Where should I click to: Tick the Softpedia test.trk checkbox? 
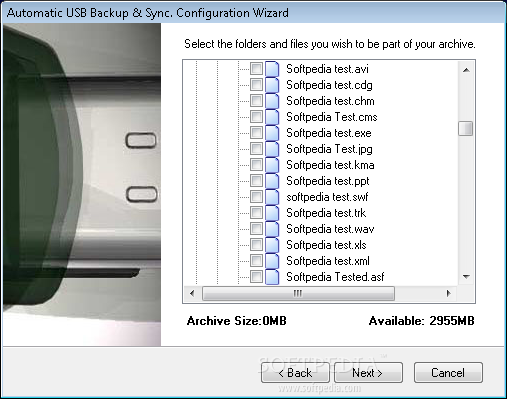coord(256,213)
